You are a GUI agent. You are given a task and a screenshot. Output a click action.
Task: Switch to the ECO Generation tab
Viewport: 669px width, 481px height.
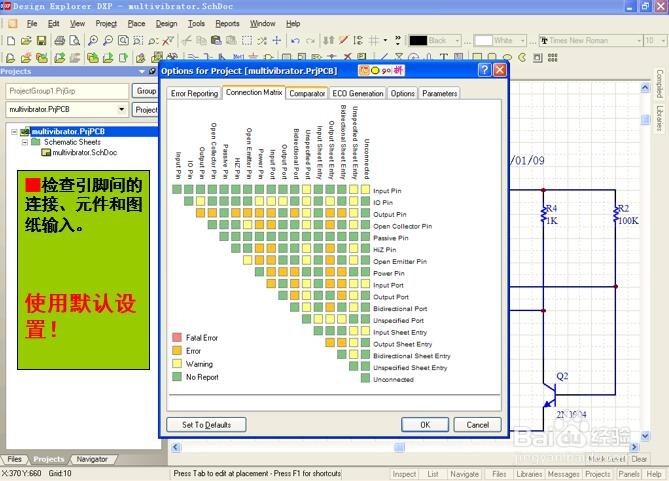click(x=358, y=93)
